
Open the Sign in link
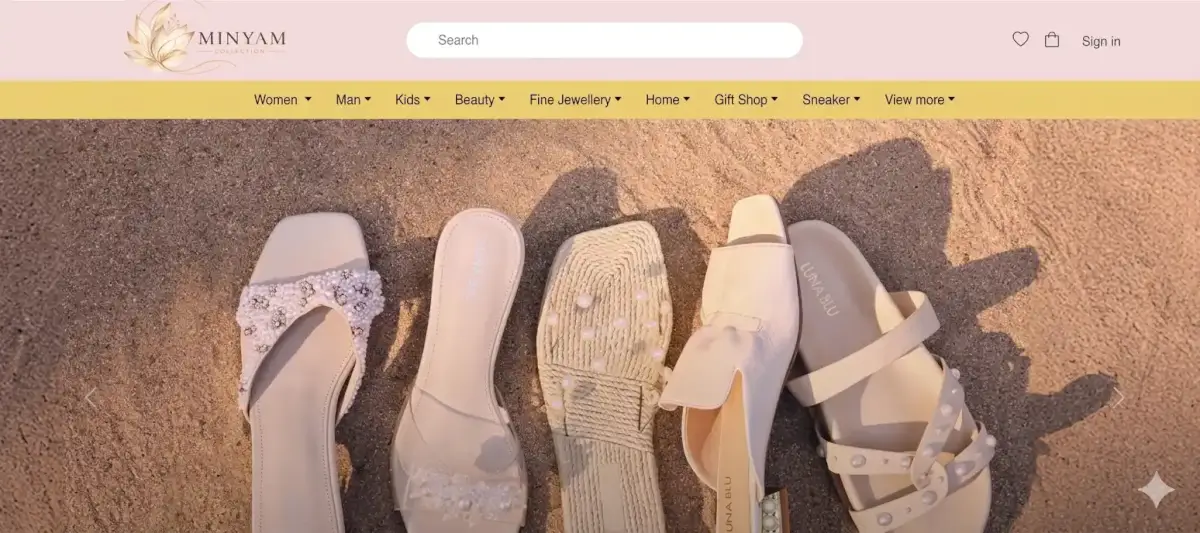point(1101,41)
